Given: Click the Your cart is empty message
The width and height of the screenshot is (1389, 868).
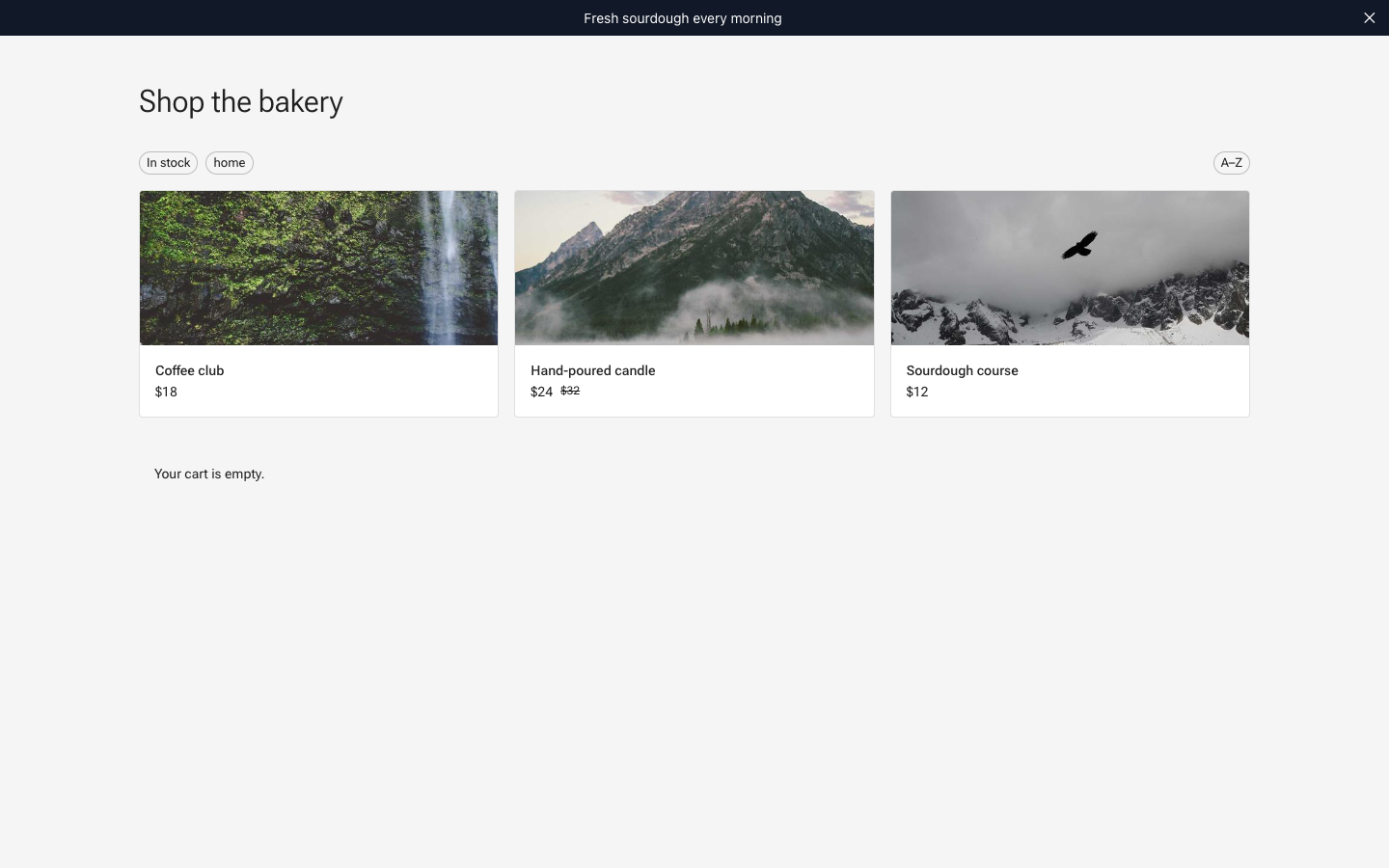Looking at the screenshot, I should [x=209, y=474].
